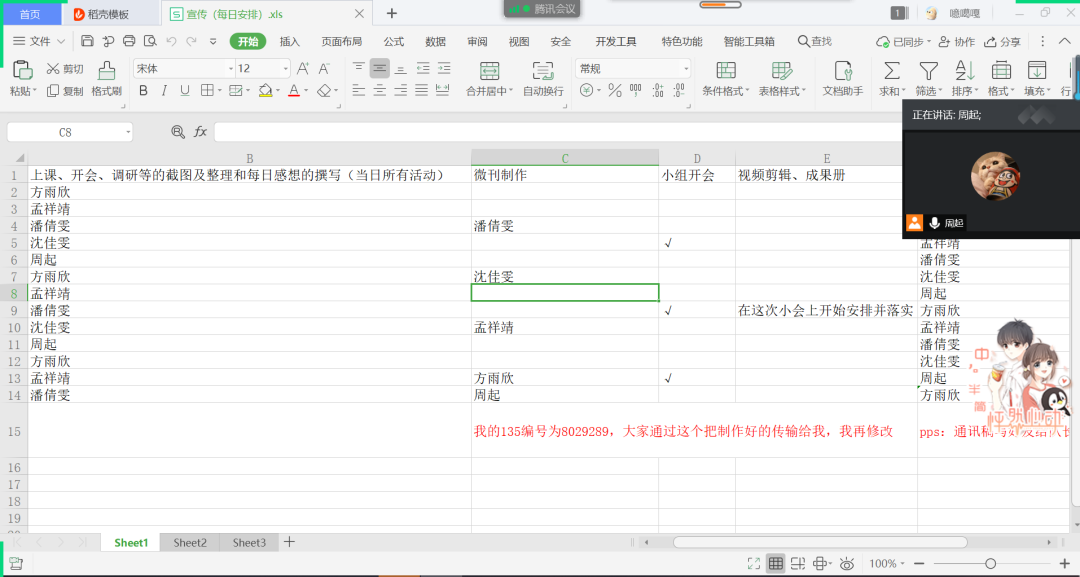Viewport: 1080px width, 577px height.
Task: Open the font name 宋体 dropdown
Action: click(x=231, y=68)
